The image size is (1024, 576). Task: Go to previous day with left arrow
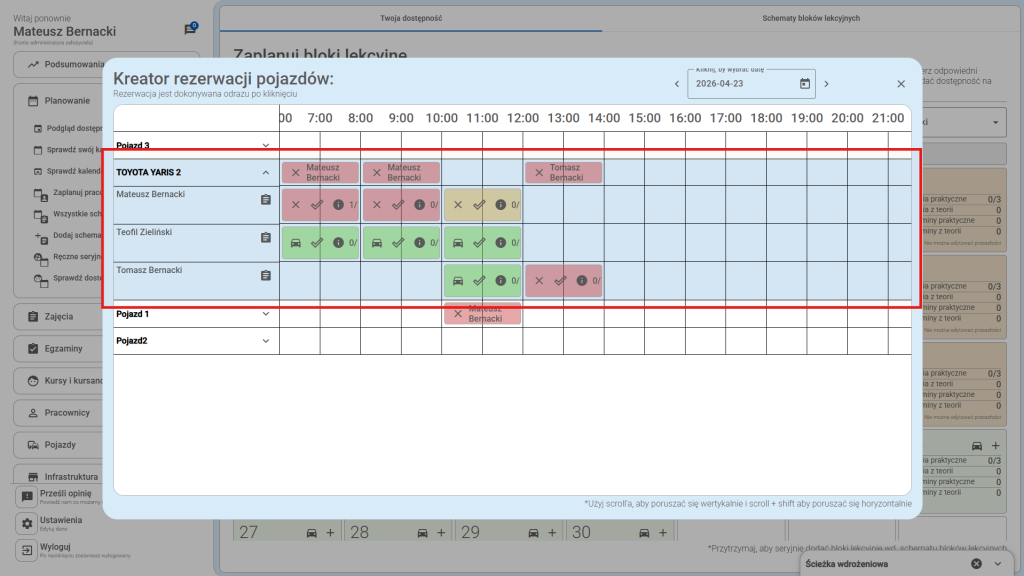pos(677,84)
